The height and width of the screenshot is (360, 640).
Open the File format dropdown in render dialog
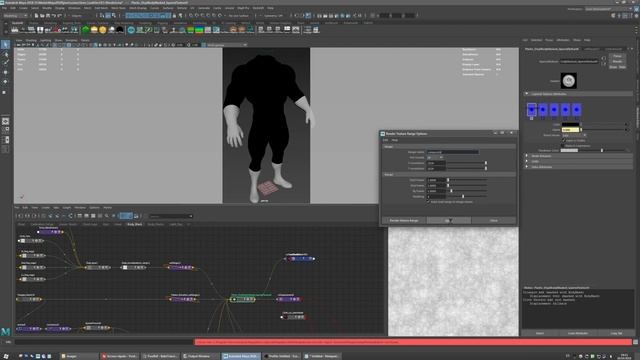(x=435, y=157)
